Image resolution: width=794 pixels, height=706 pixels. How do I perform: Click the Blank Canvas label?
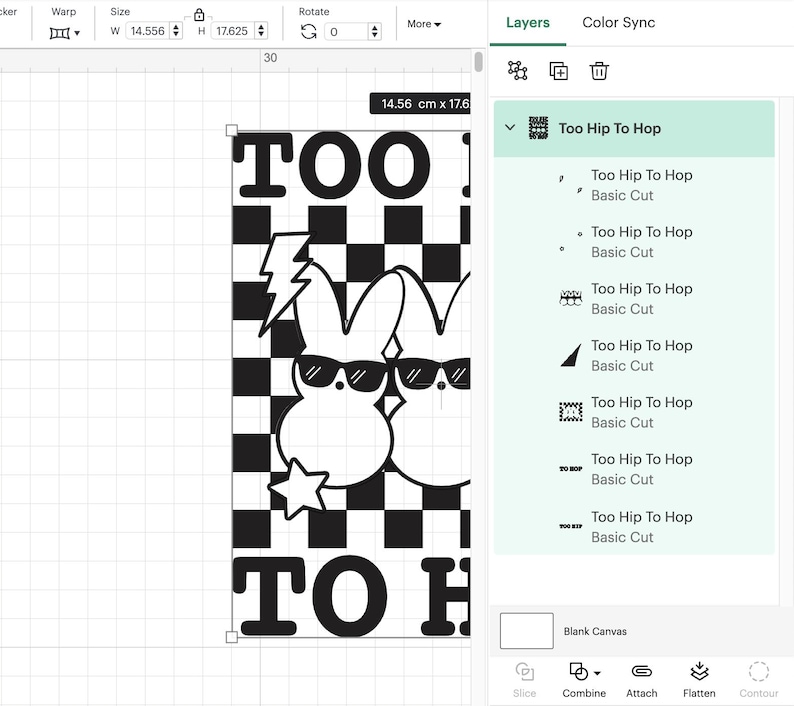[x=595, y=632]
